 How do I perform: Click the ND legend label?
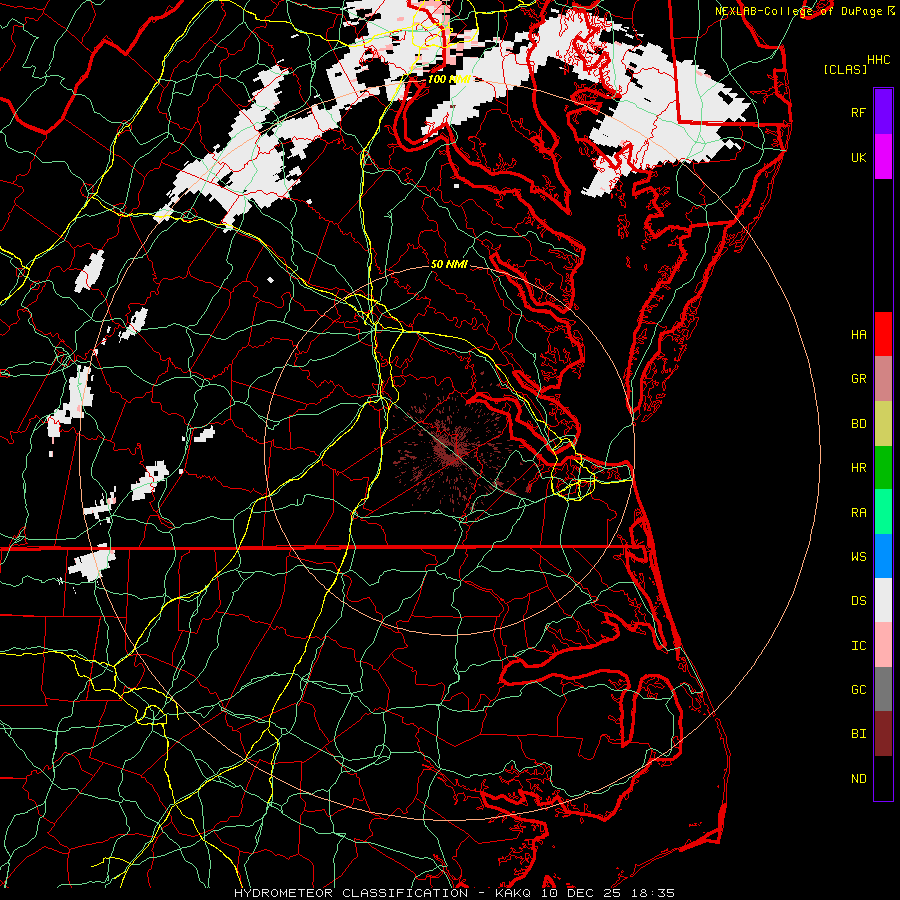point(859,779)
